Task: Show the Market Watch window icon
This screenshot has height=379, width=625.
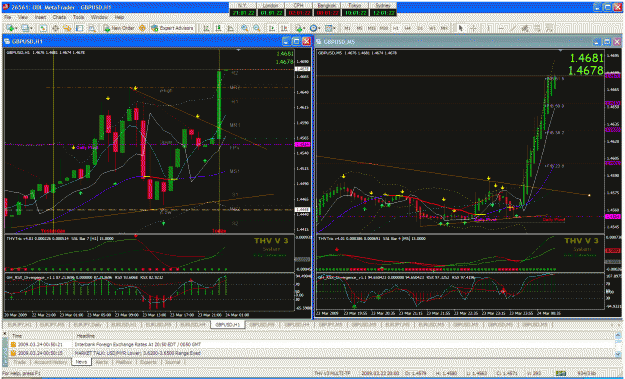Action: pyautogui.click(x=43, y=28)
